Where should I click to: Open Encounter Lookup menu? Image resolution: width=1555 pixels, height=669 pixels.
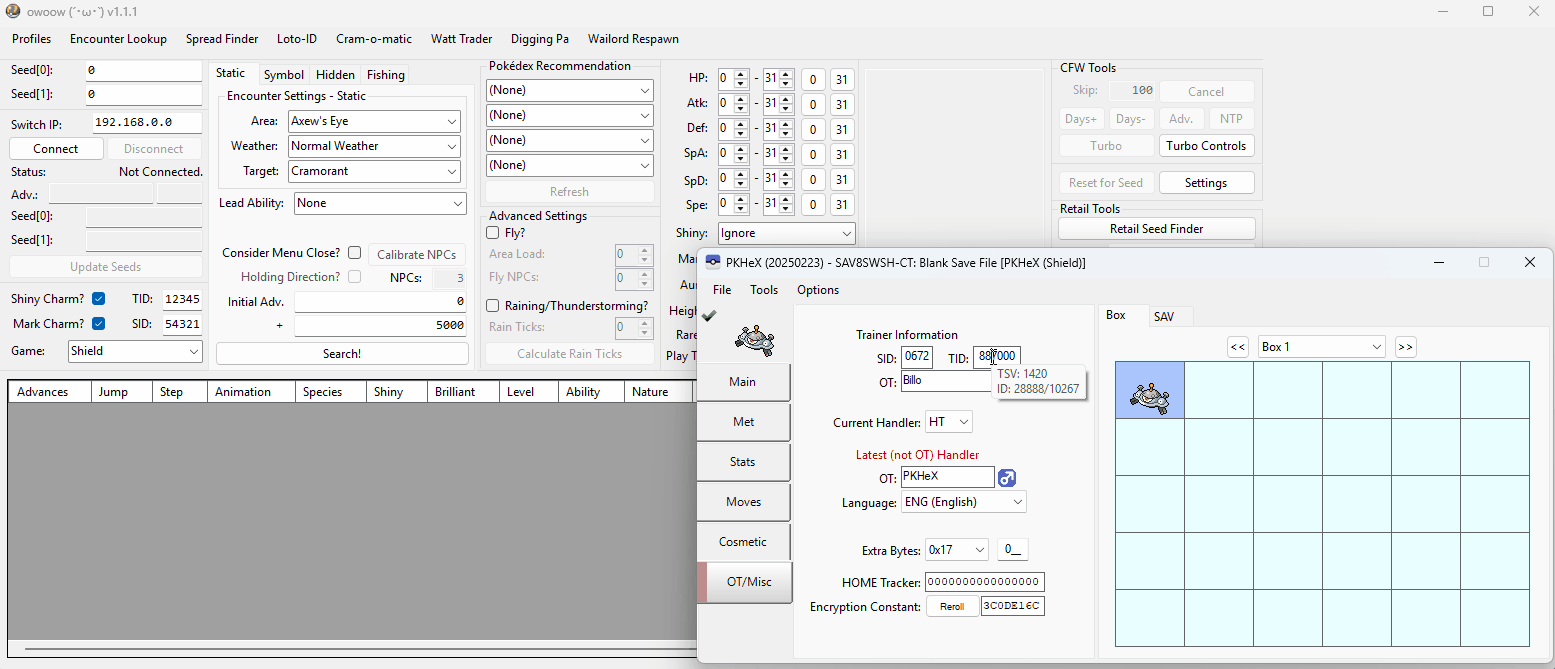[118, 39]
